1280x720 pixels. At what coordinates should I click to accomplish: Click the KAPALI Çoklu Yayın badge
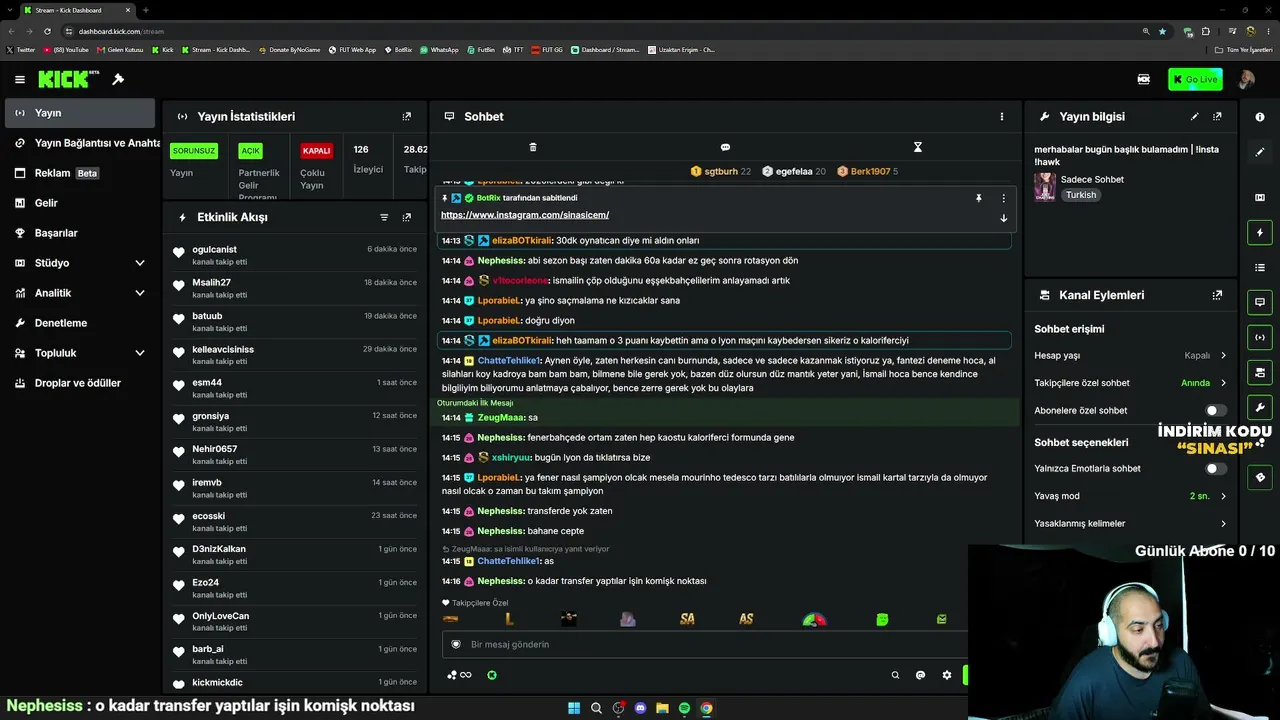click(x=316, y=151)
